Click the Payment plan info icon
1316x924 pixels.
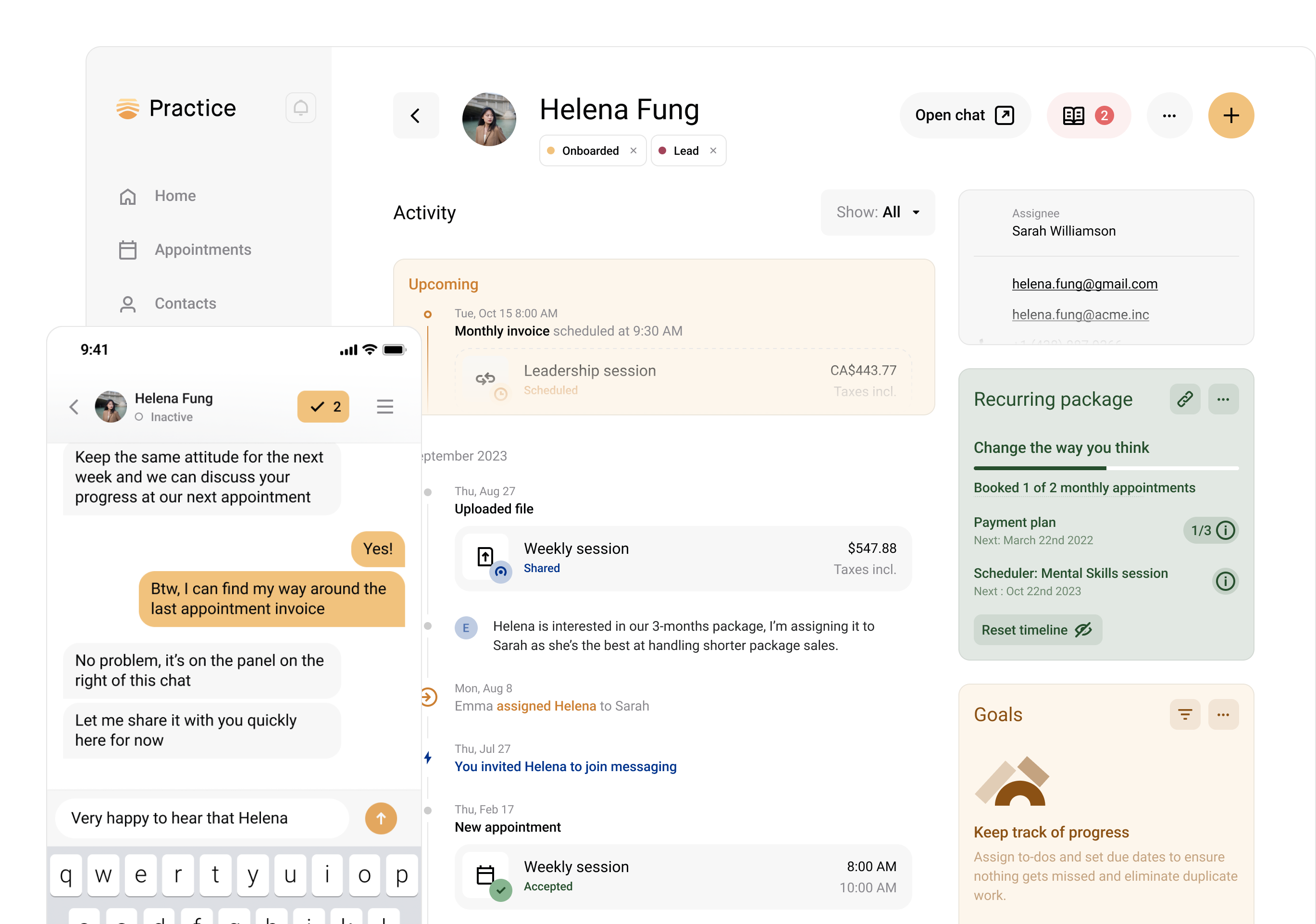click(1225, 530)
